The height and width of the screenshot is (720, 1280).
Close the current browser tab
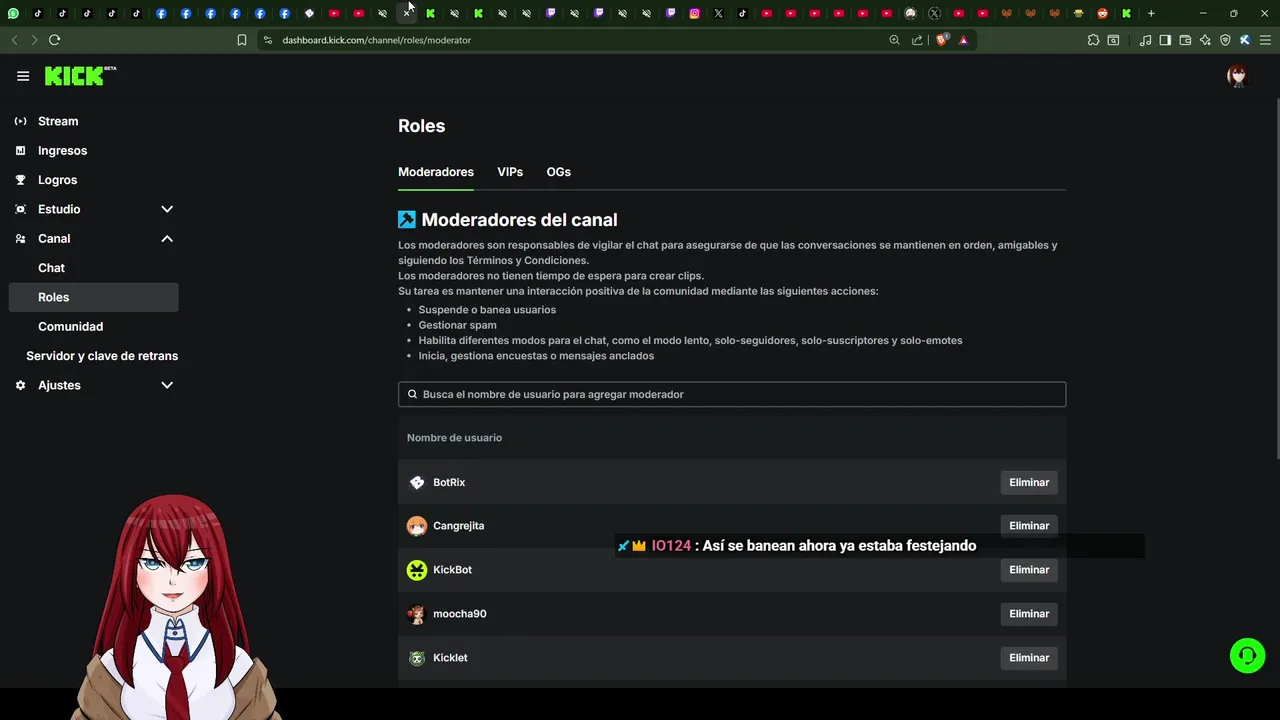(x=407, y=13)
